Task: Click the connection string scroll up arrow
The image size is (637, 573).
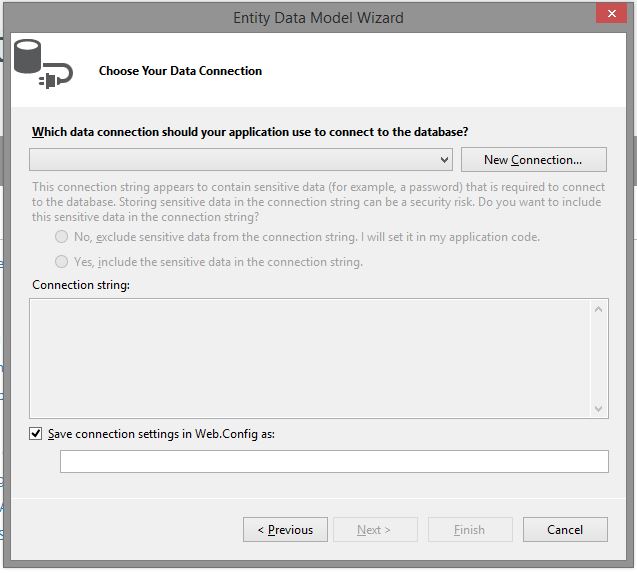Action: pyautogui.click(x=599, y=310)
